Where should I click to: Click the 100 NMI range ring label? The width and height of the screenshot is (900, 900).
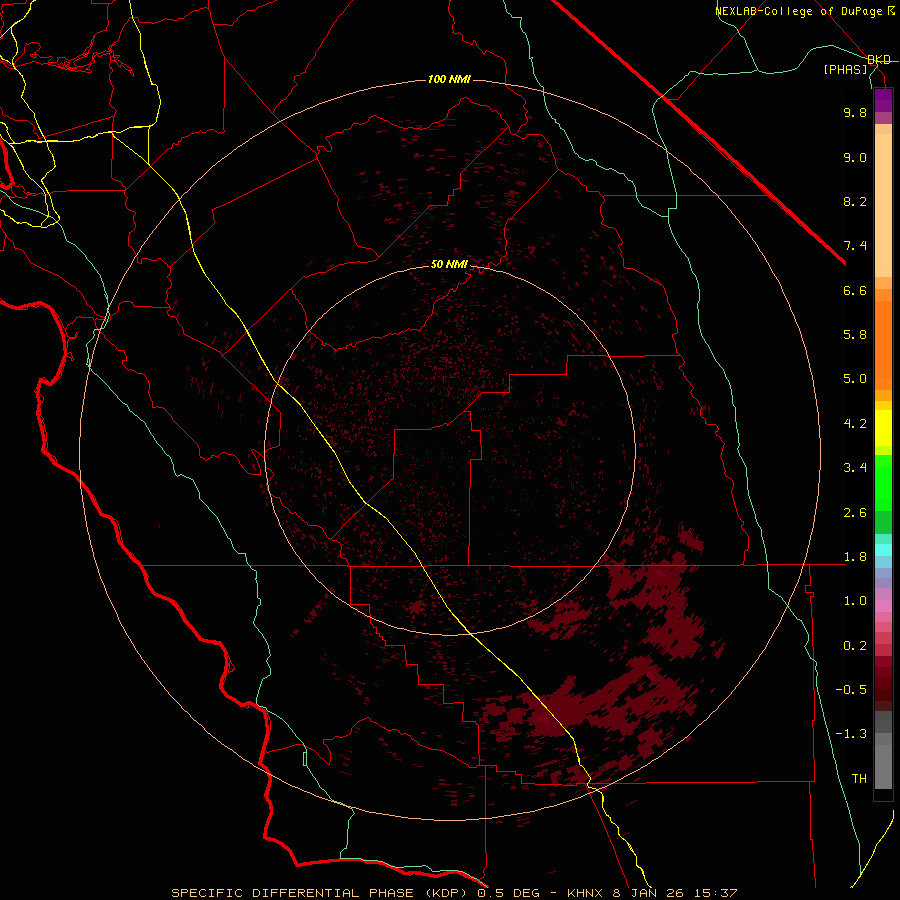(x=449, y=79)
